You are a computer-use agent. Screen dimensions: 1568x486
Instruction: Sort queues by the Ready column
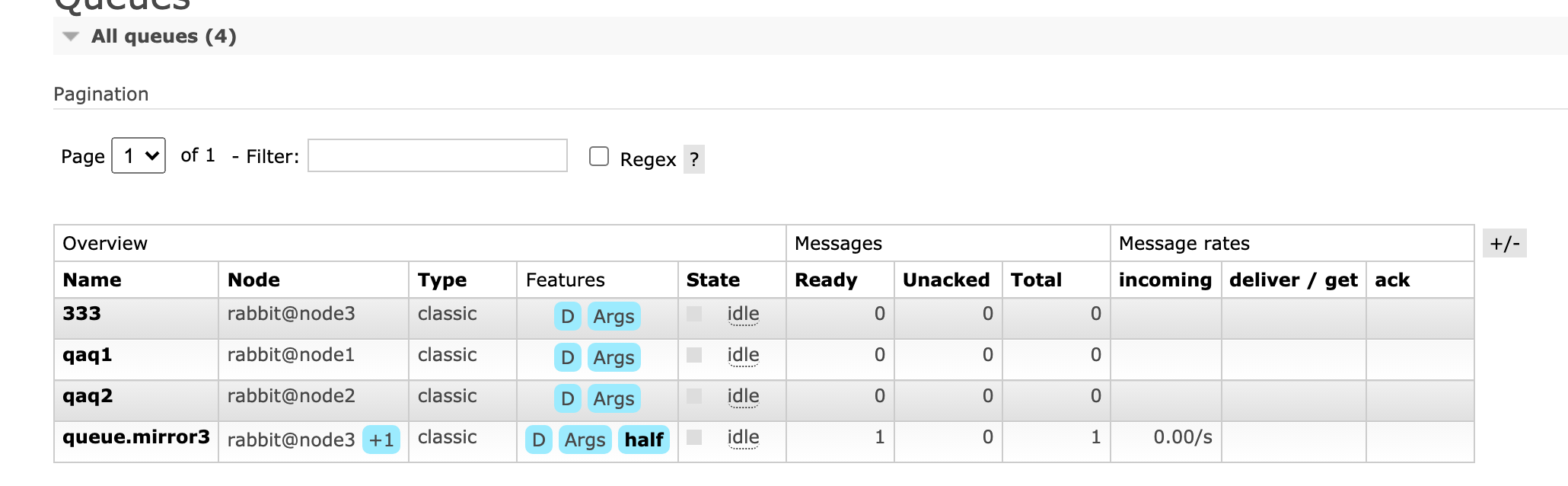(826, 280)
